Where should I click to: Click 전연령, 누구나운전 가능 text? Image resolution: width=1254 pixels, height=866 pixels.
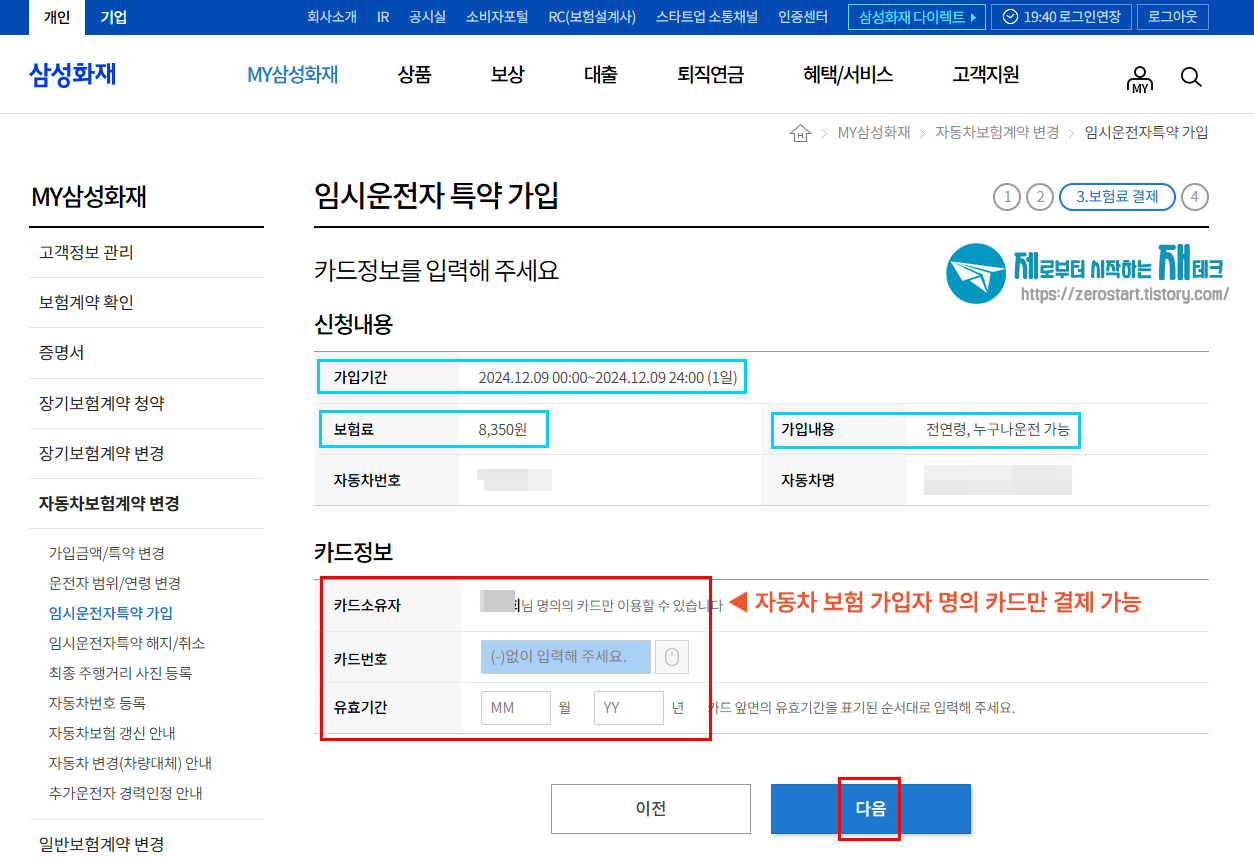[x=998, y=429]
